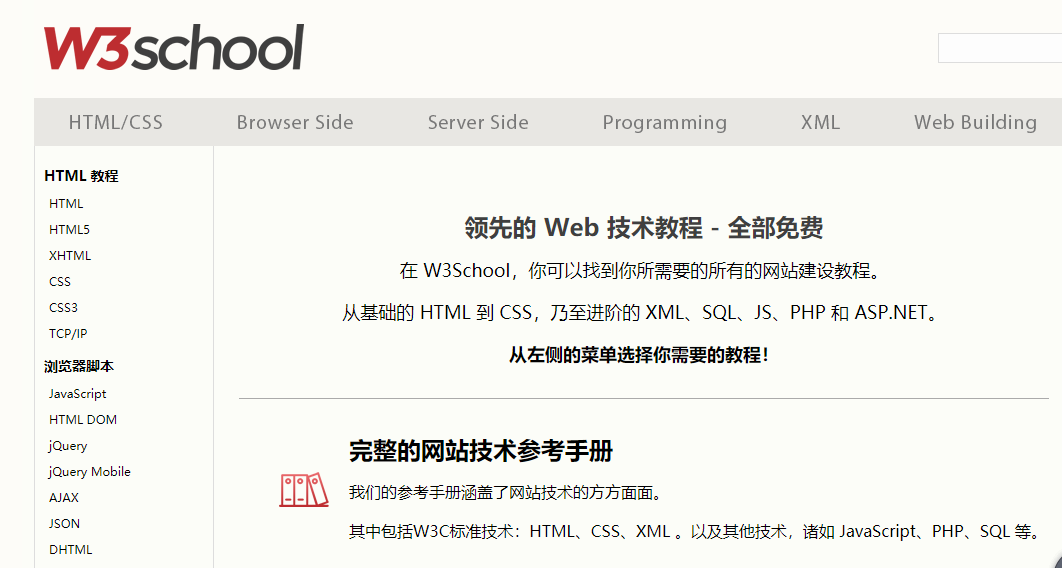This screenshot has width=1062, height=568.
Task: Click the sentence starting '其中包括W3C标准技术'
Action: click(695, 531)
